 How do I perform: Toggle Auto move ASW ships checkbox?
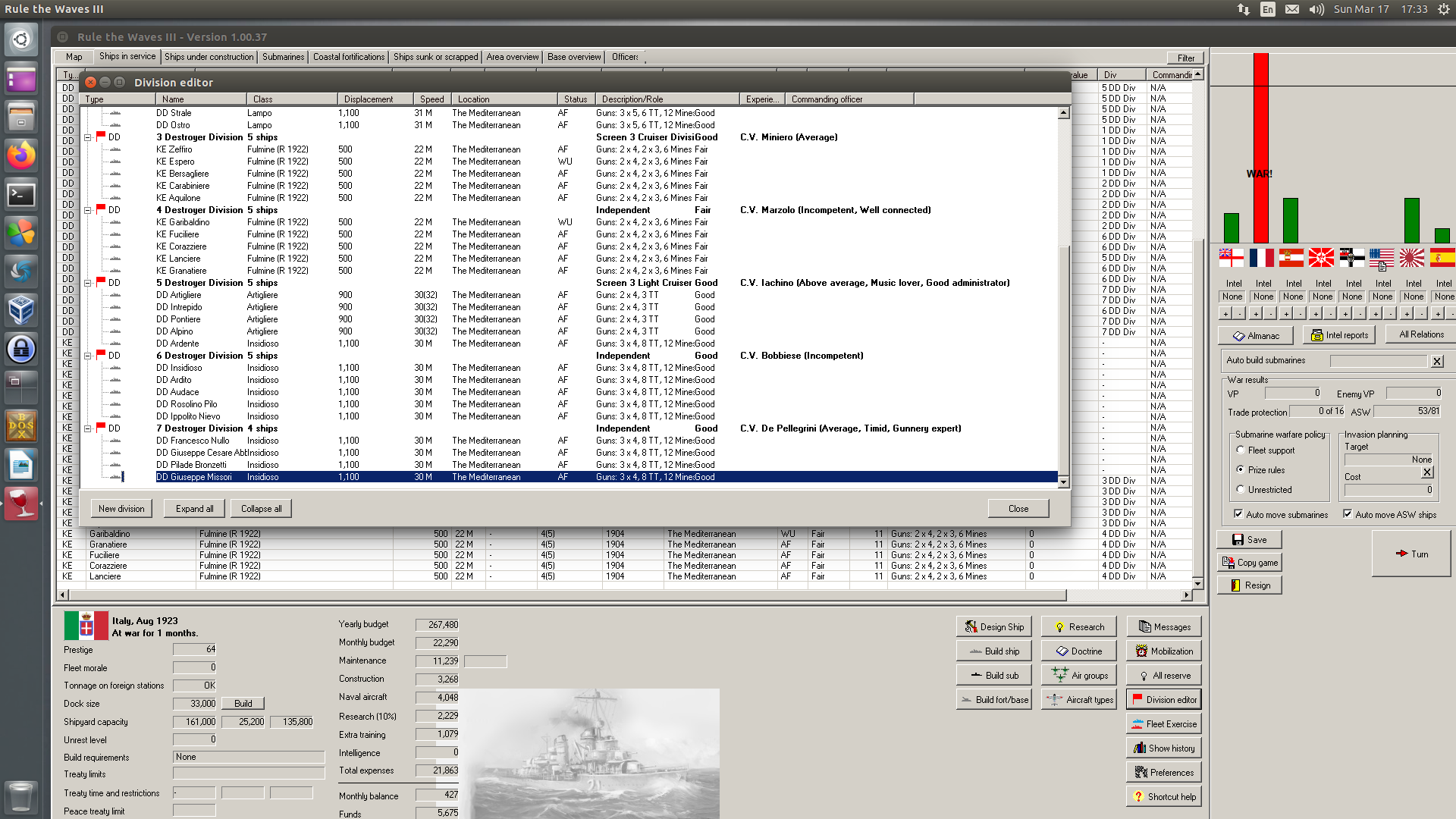(1348, 514)
